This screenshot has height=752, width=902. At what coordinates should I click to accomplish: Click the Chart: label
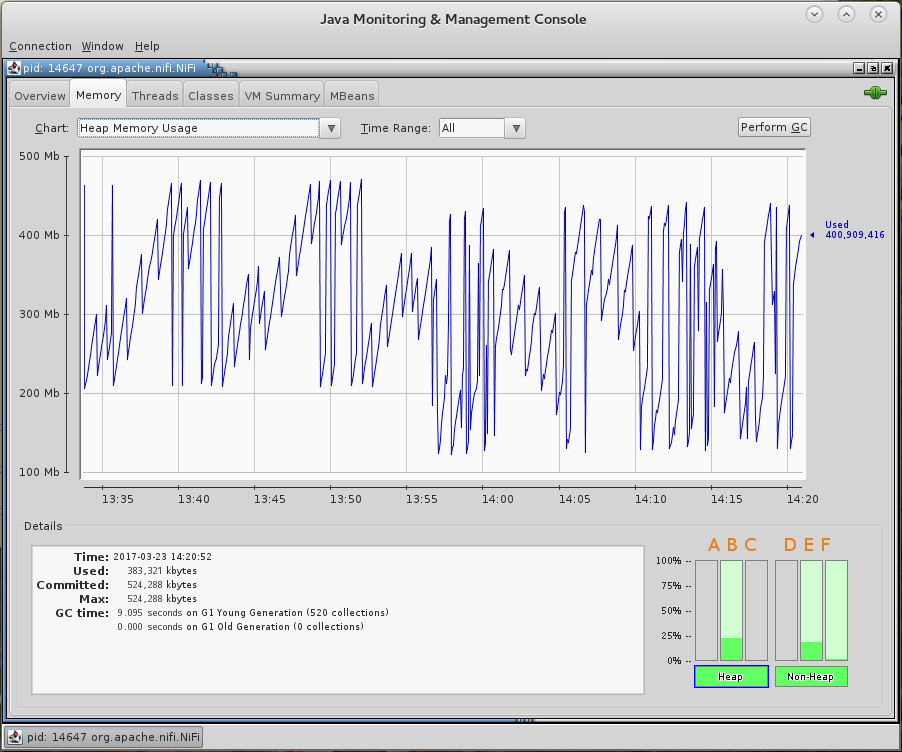coord(52,128)
